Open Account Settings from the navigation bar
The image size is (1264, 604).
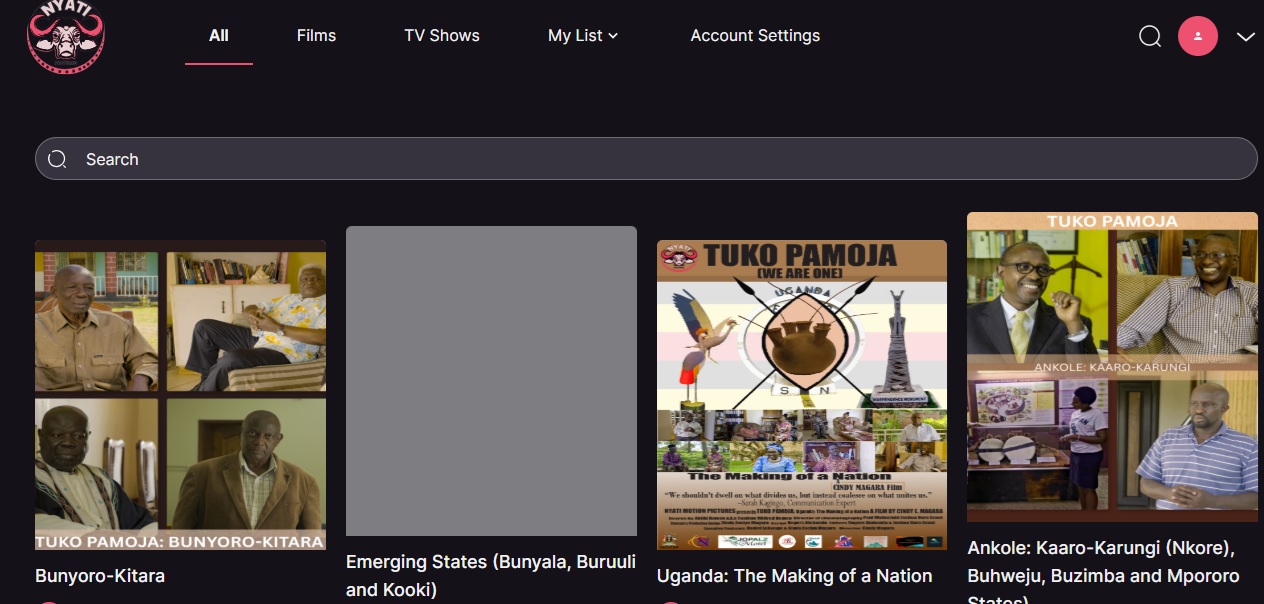point(755,35)
